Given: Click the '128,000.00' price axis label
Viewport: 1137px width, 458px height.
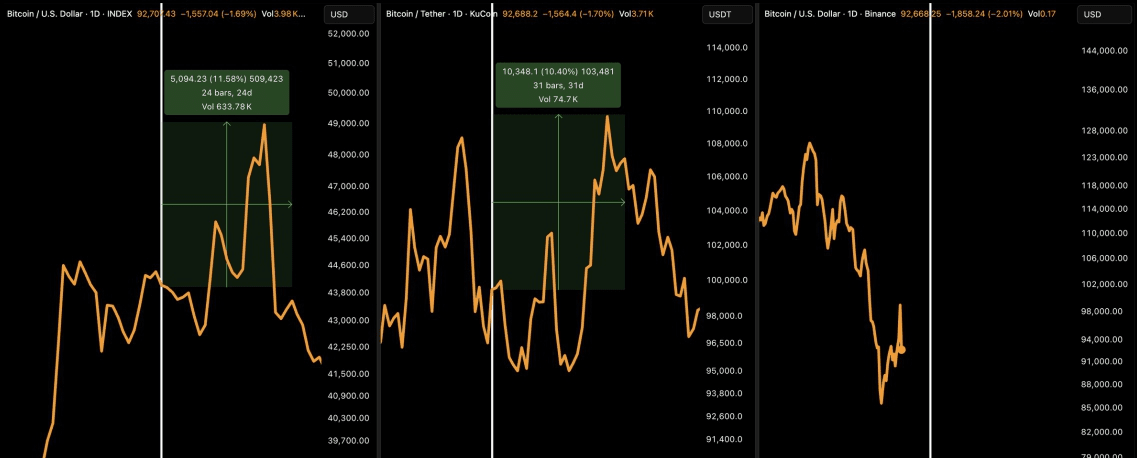Looking at the screenshot, I should tap(1105, 130).
